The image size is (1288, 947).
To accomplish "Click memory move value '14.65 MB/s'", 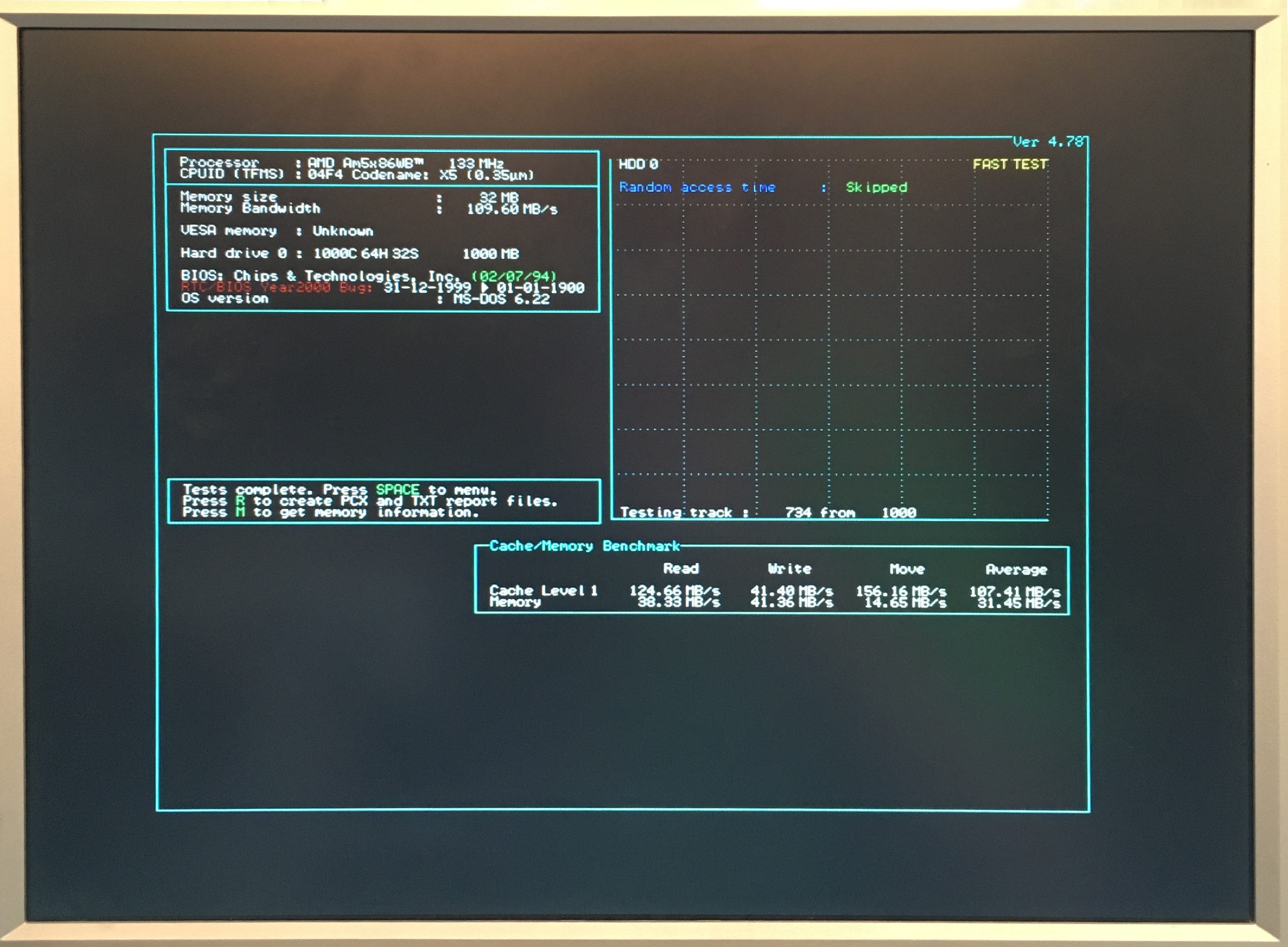I will click(905, 602).
